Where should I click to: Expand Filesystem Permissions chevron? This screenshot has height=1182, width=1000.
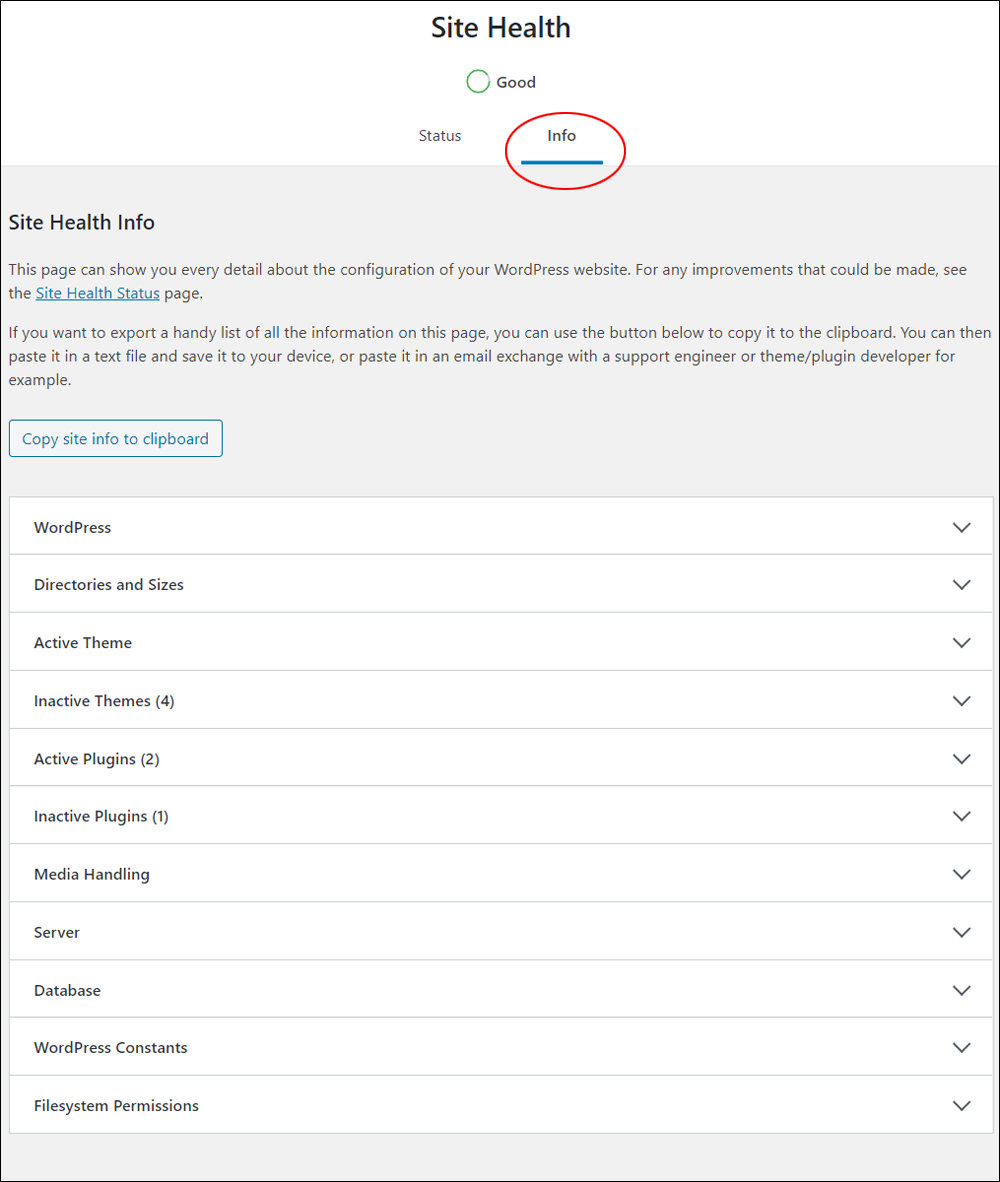point(961,1105)
